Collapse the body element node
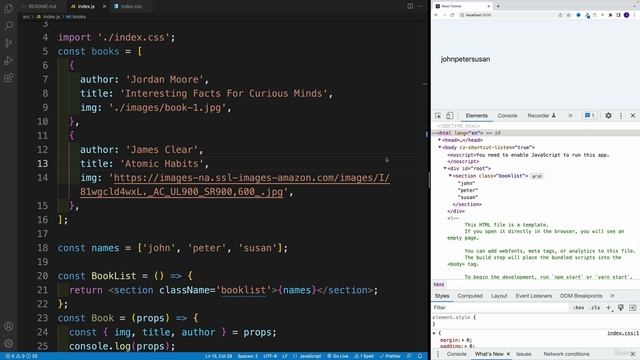 [440, 147]
